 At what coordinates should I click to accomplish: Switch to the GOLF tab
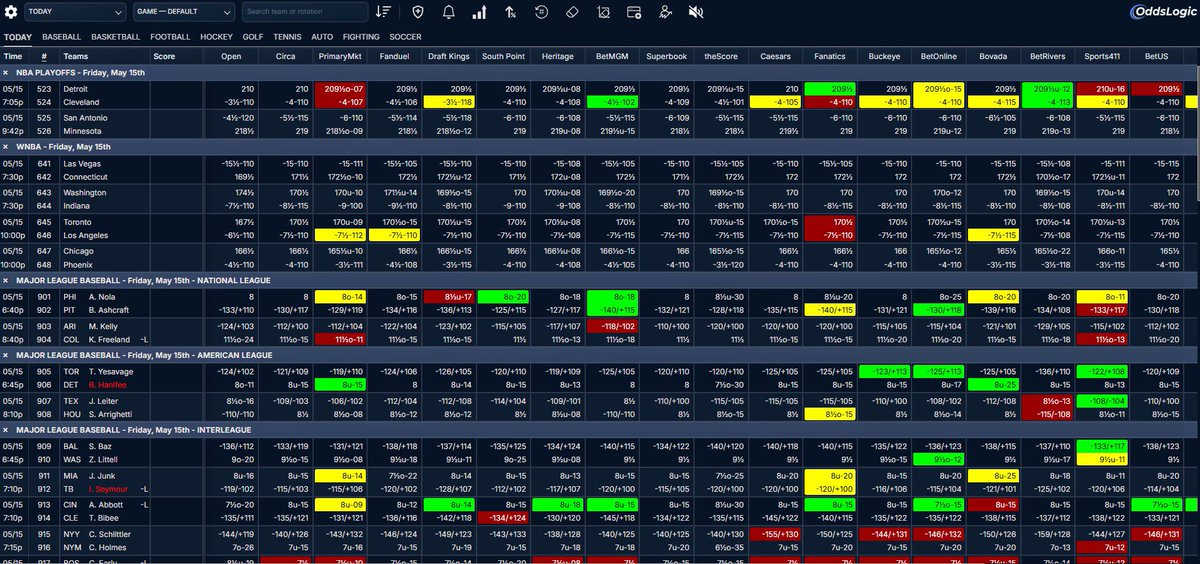click(x=253, y=37)
